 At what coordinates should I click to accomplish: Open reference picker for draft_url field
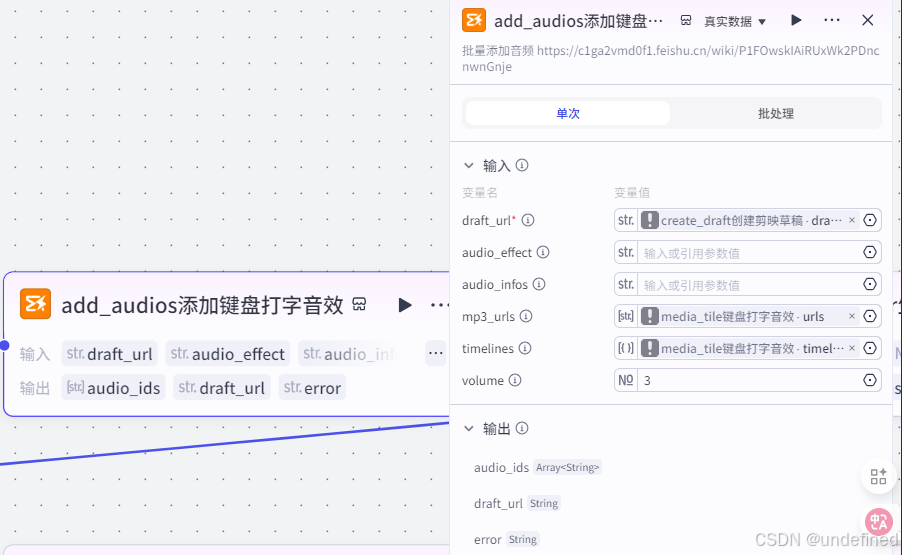coord(870,220)
